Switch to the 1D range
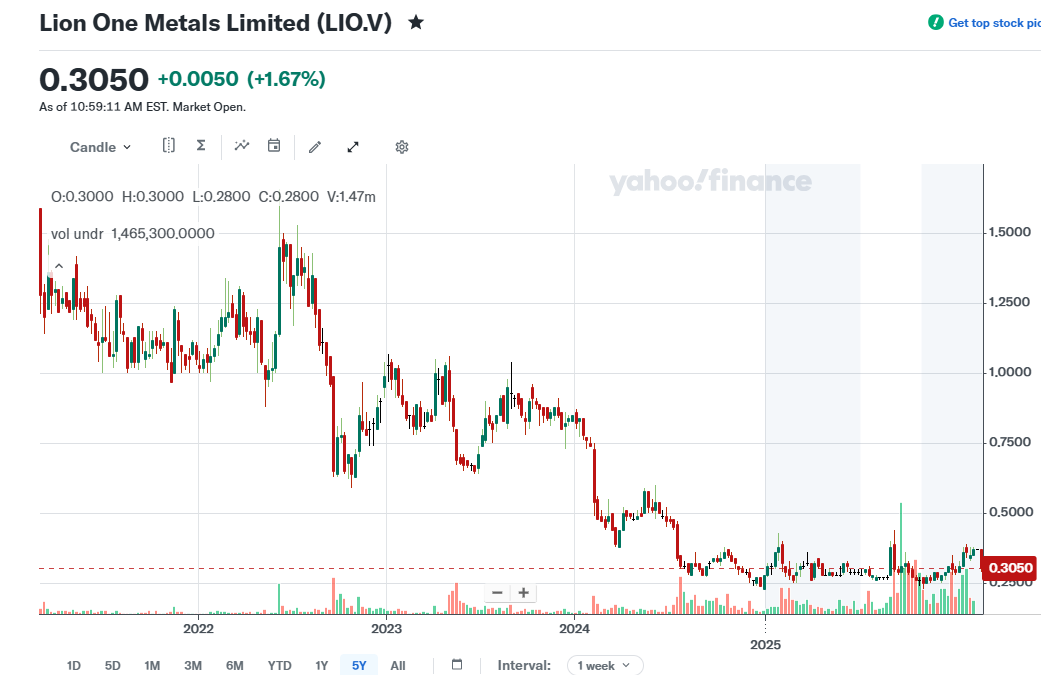 pyautogui.click(x=74, y=665)
